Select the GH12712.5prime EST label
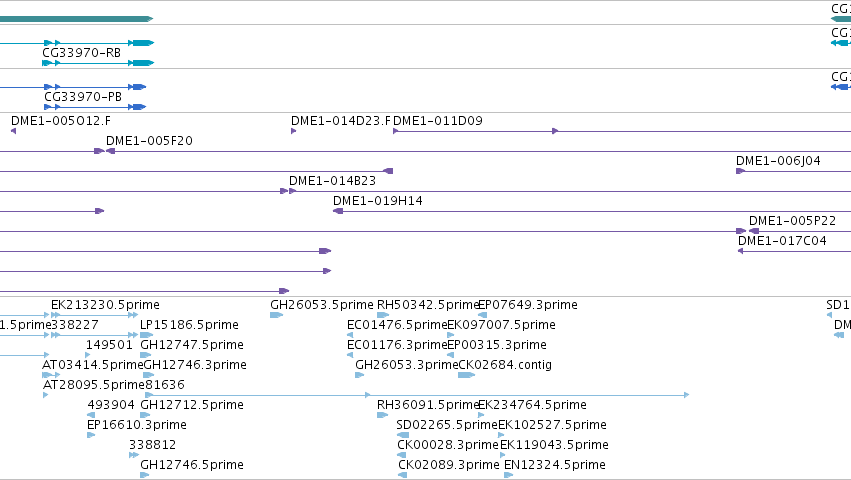The image size is (851, 480). 192,405
